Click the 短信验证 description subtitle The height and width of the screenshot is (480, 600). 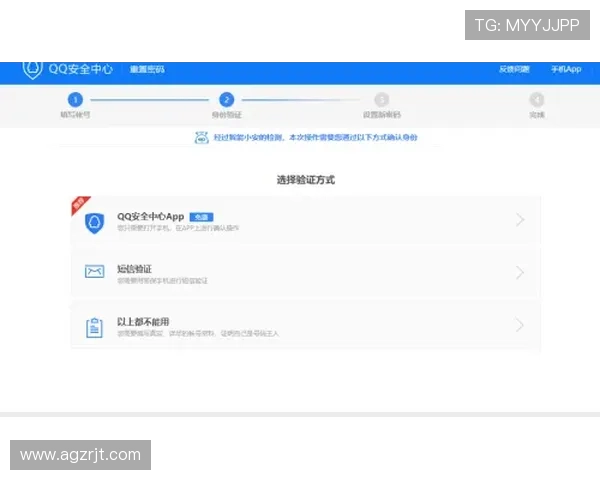tap(162, 281)
